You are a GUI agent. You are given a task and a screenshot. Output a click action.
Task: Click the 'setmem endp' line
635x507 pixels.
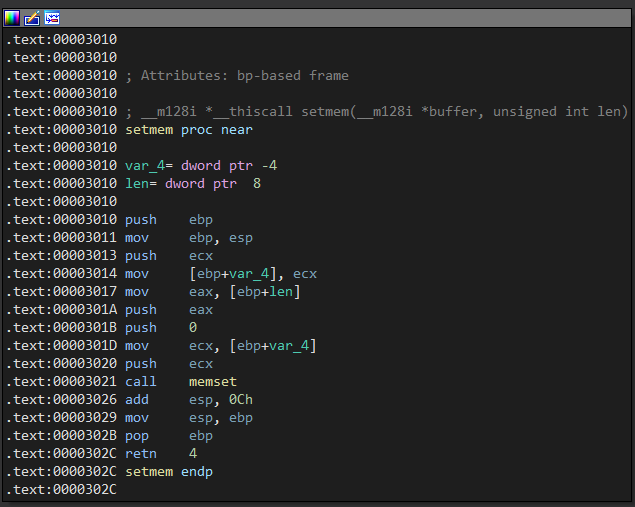169,472
